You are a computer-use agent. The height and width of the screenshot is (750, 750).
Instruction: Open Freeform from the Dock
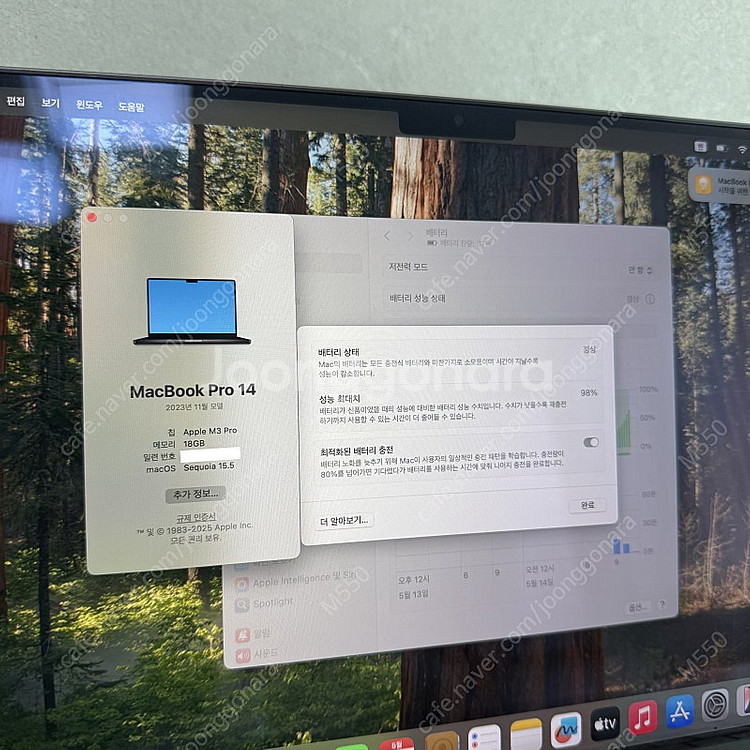[x=566, y=730]
